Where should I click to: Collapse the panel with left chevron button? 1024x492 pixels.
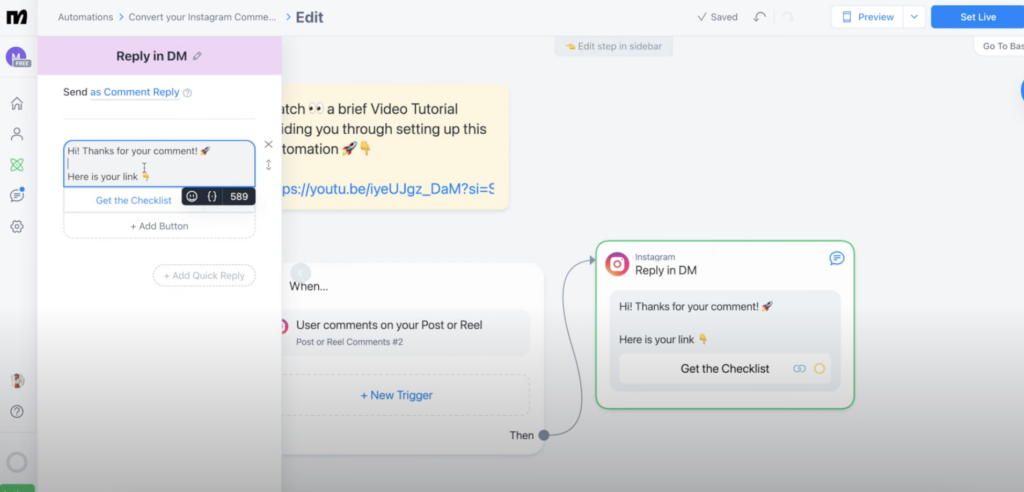(300, 272)
